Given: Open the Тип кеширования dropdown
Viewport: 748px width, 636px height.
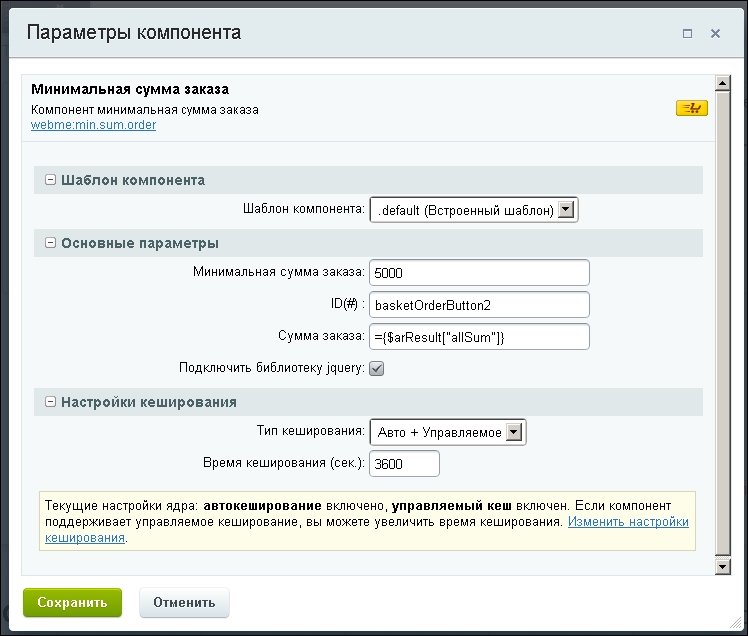Looking at the screenshot, I should click(448, 432).
